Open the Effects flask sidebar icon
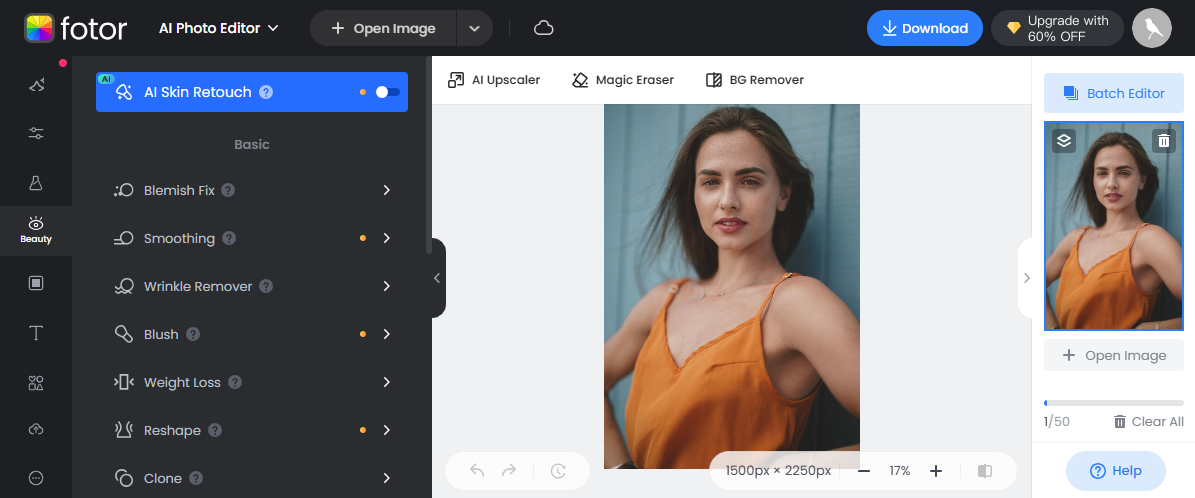Viewport: 1195px width, 498px height. (x=36, y=183)
